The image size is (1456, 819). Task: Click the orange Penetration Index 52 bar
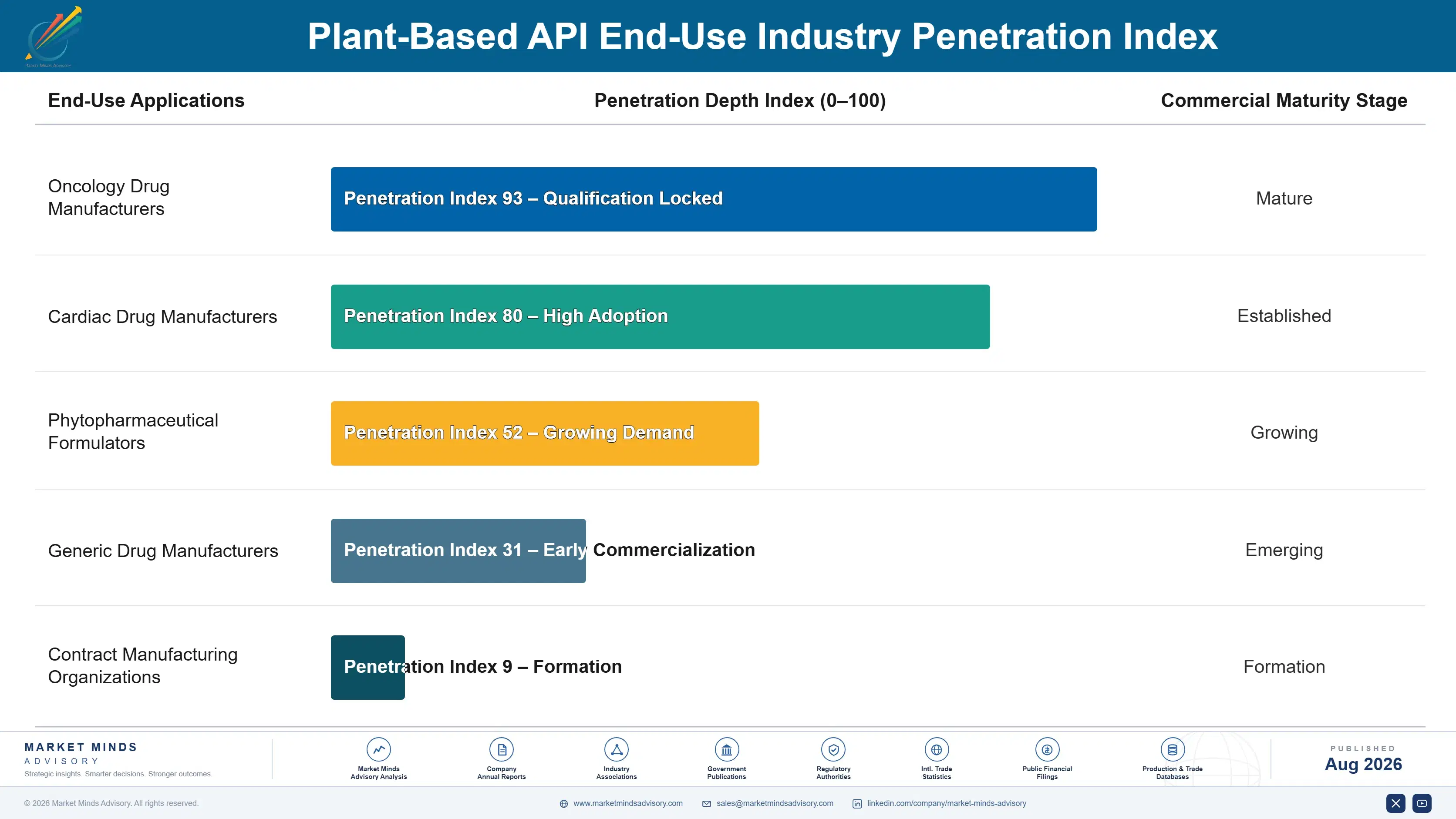pos(545,433)
